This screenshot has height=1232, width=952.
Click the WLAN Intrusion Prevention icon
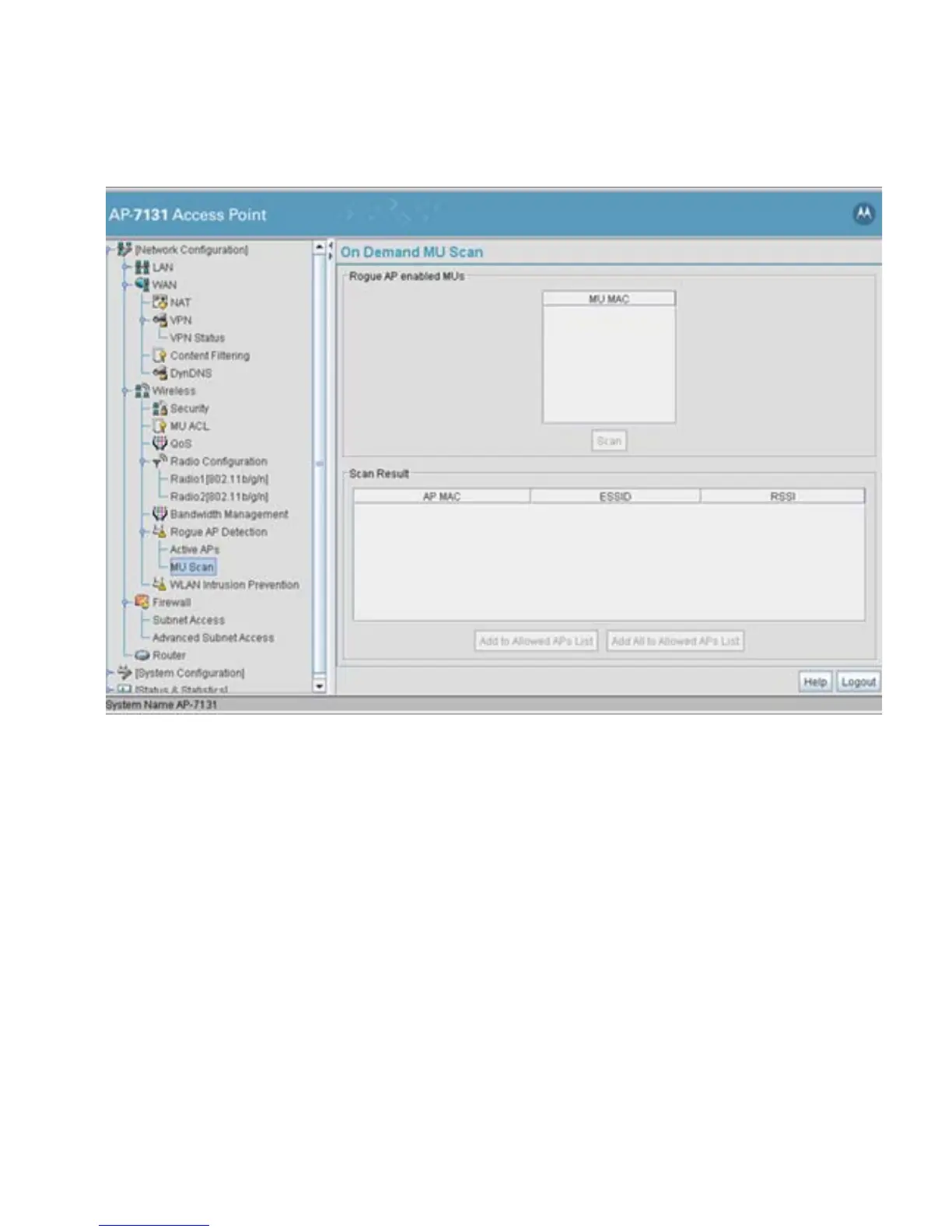pyautogui.click(x=160, y=585)
